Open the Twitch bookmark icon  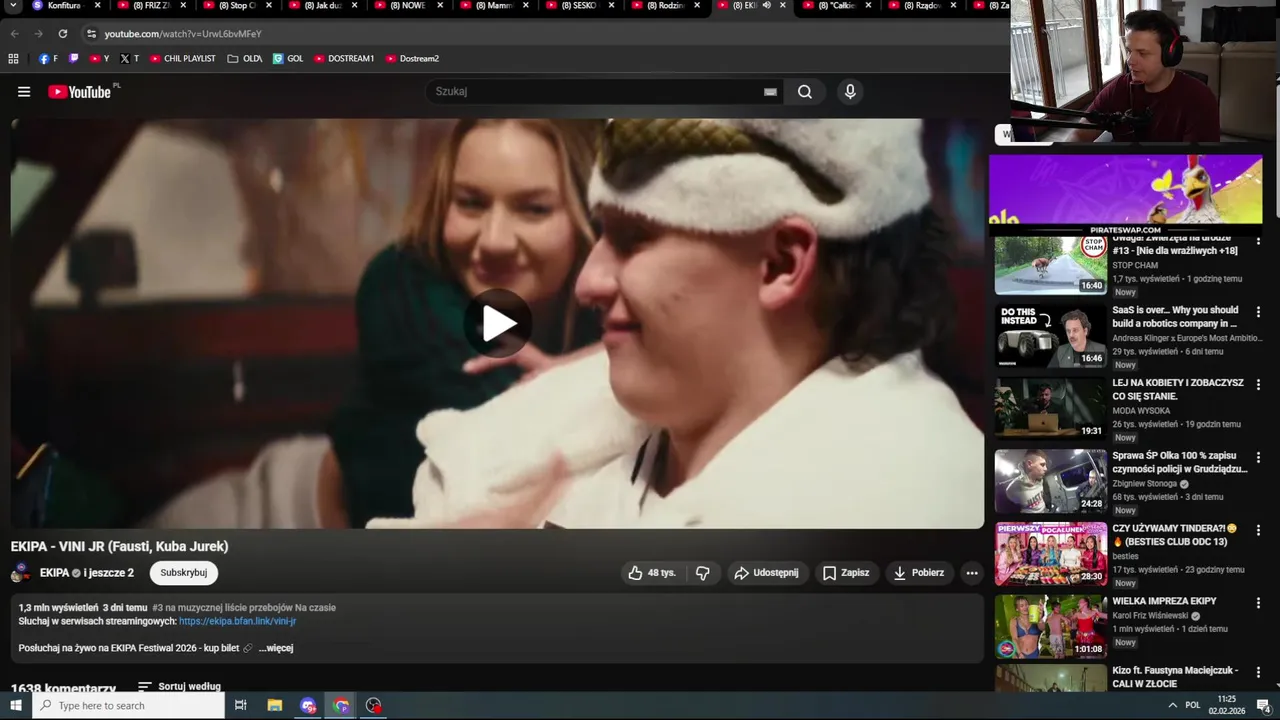[x=73, y=59]
